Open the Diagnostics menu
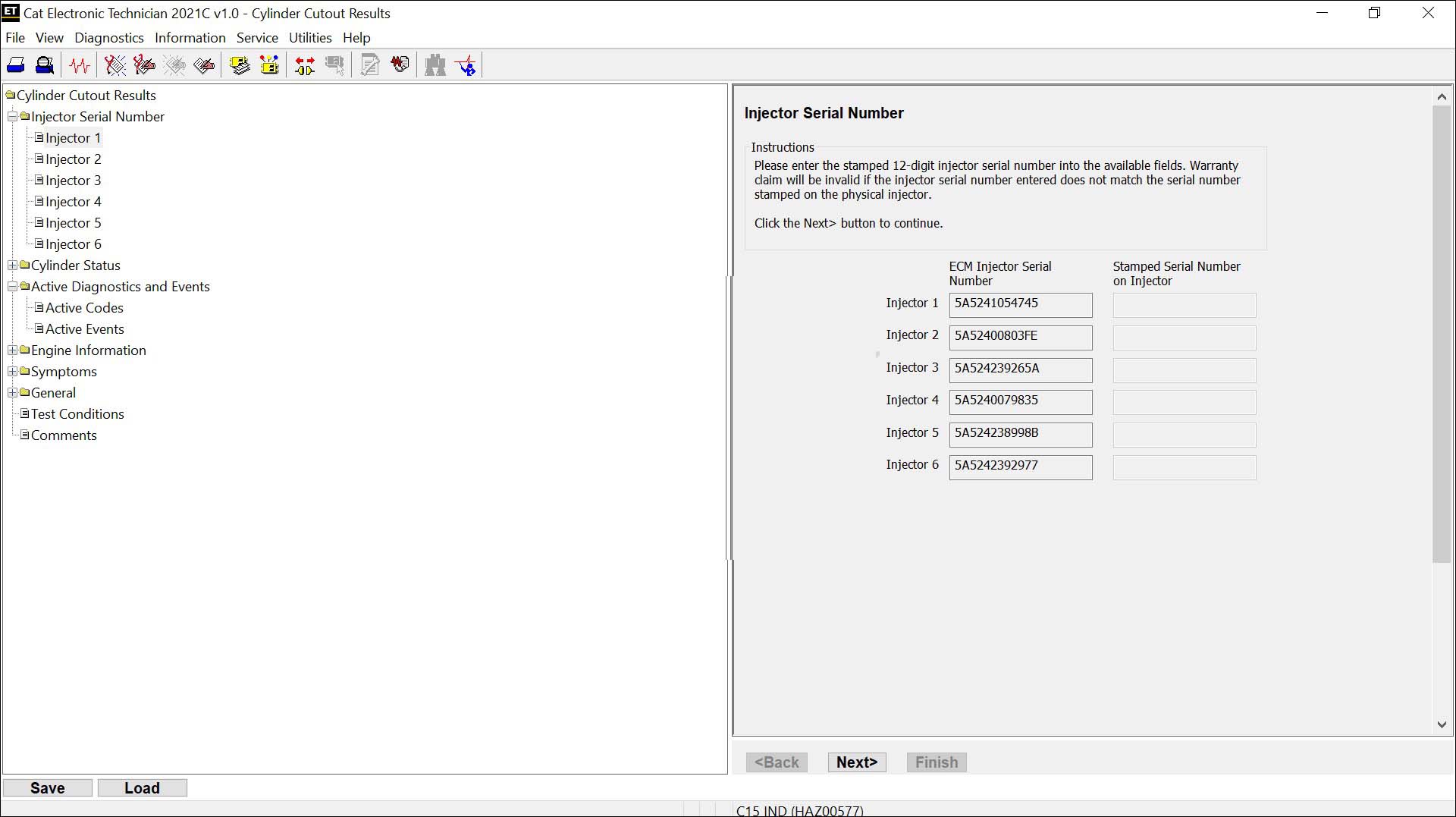Viewport: 1456px width, 817px height. point(108,37)
